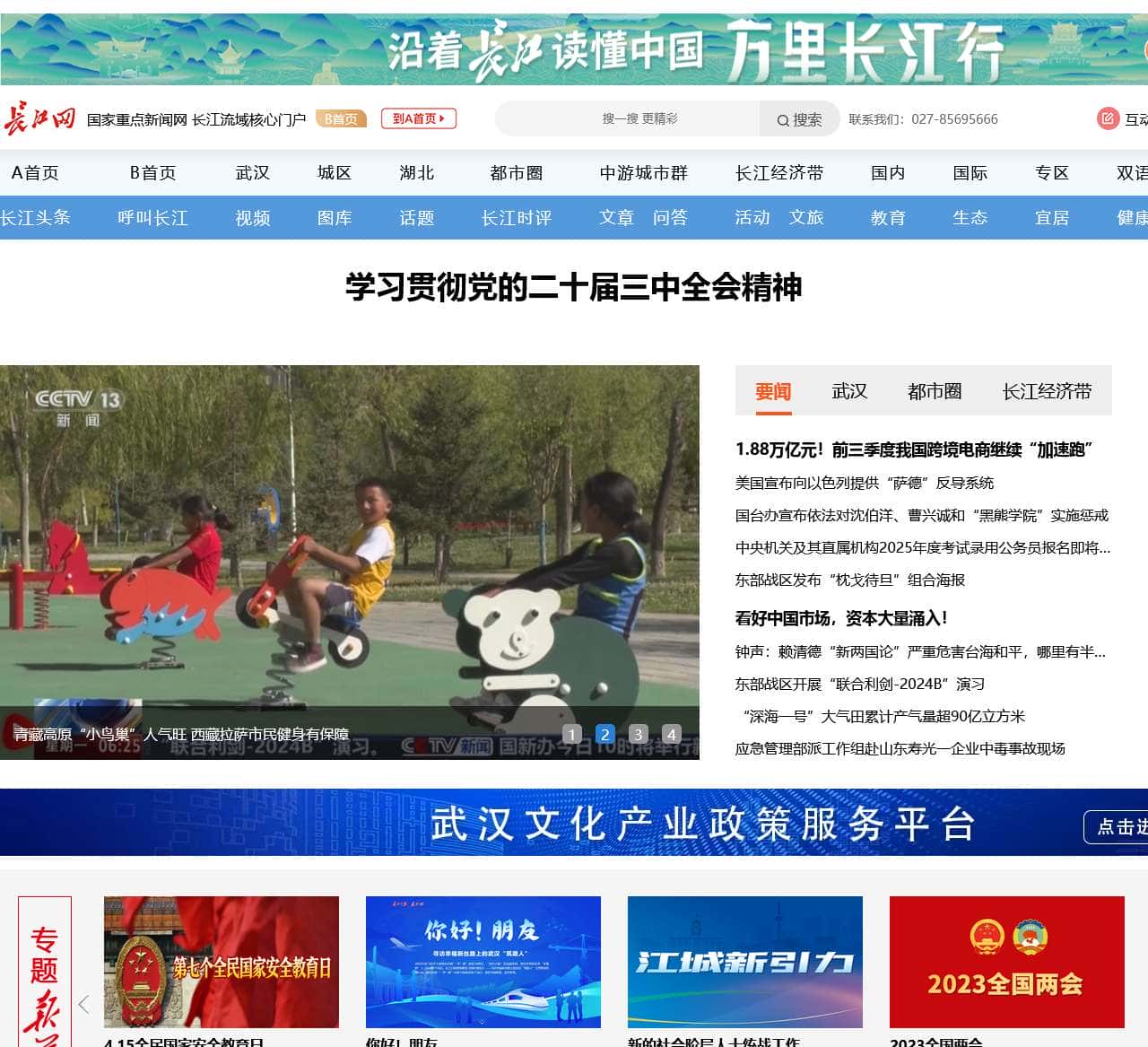Open 湖北 in the top navigation
The height and width of the screenshot is (1047, 1148).
coord(416,172)
